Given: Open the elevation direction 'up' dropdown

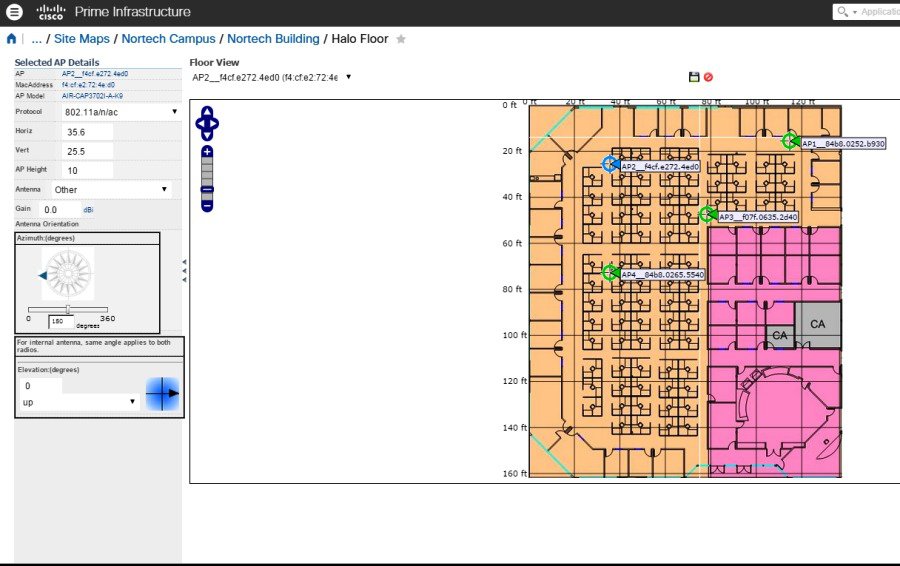Looking at the screenshot, I should 79,402.
